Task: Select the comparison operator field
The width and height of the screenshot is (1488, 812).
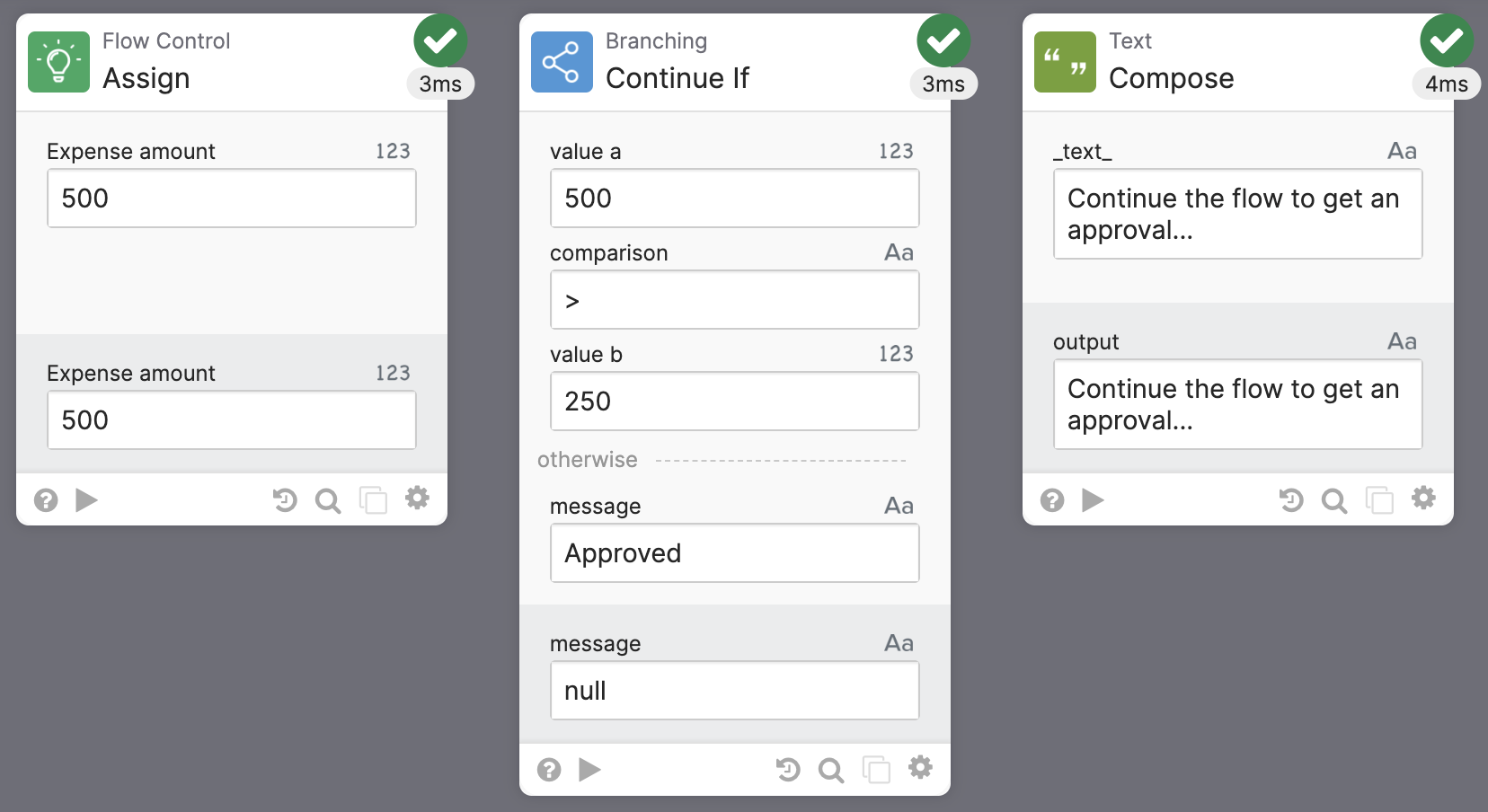Action: click(735, 300)
